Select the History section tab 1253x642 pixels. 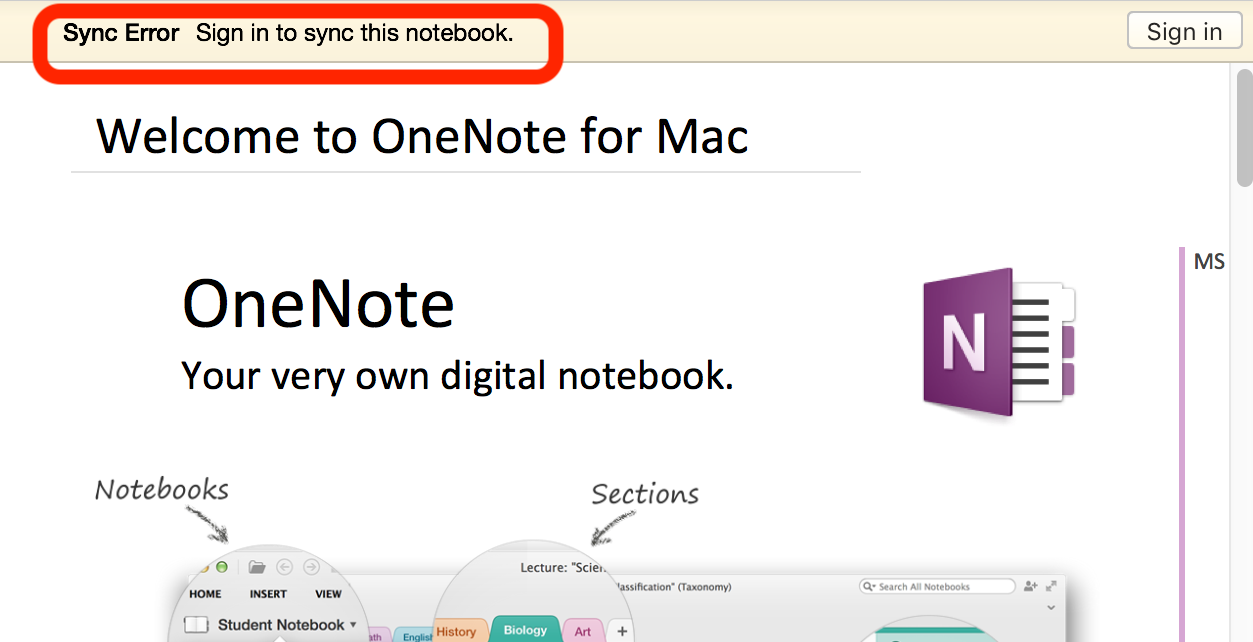coord(457,630)
